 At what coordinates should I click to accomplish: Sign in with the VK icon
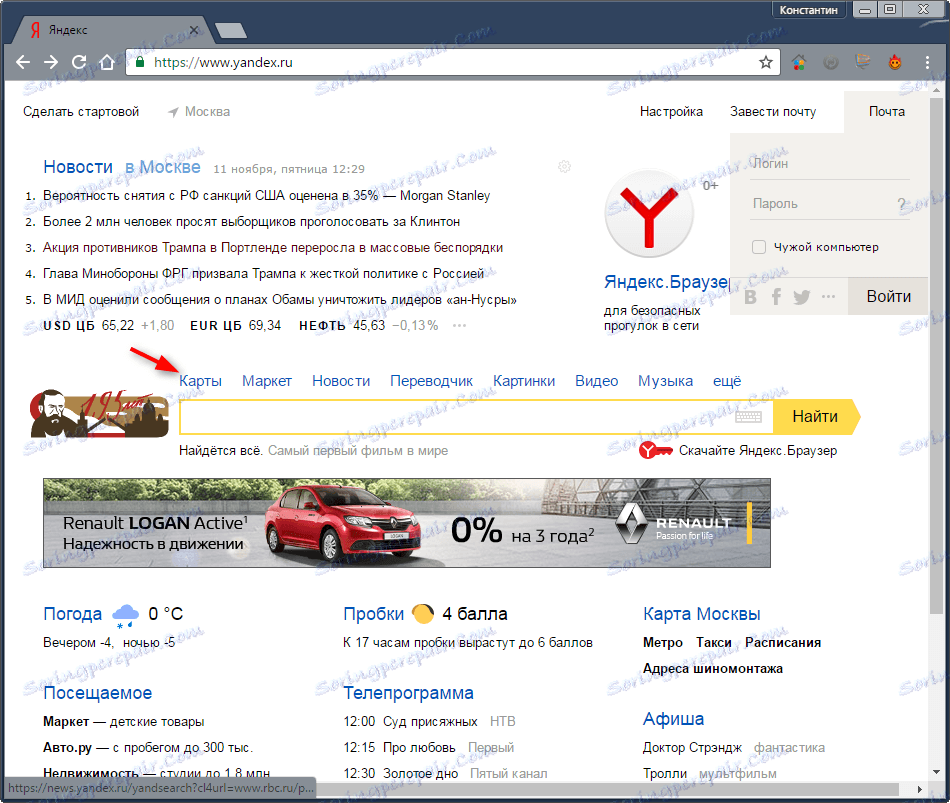[750, 297]
